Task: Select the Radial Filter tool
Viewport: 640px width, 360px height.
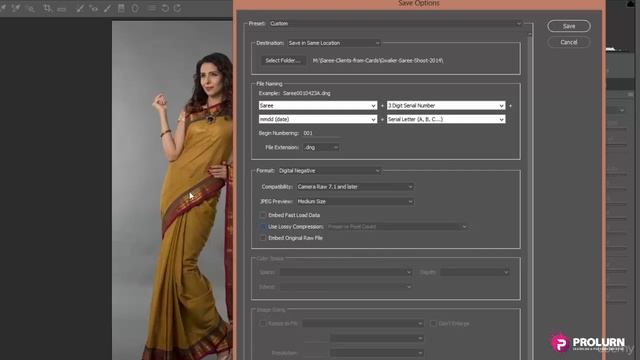Action: pyautogui.click(x=135, y=8)
